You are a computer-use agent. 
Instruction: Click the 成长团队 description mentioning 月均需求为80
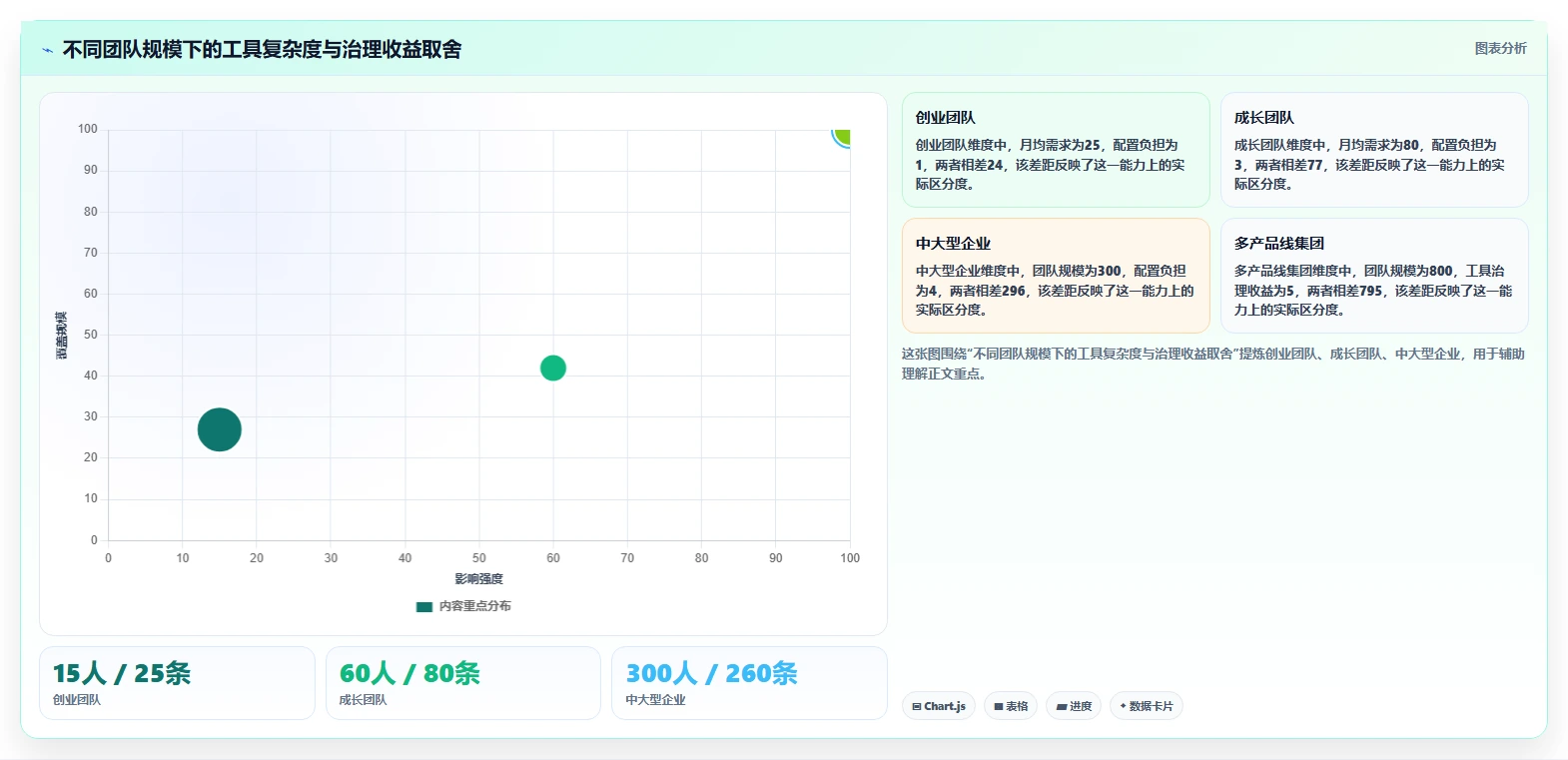(x=1369, y=165)
